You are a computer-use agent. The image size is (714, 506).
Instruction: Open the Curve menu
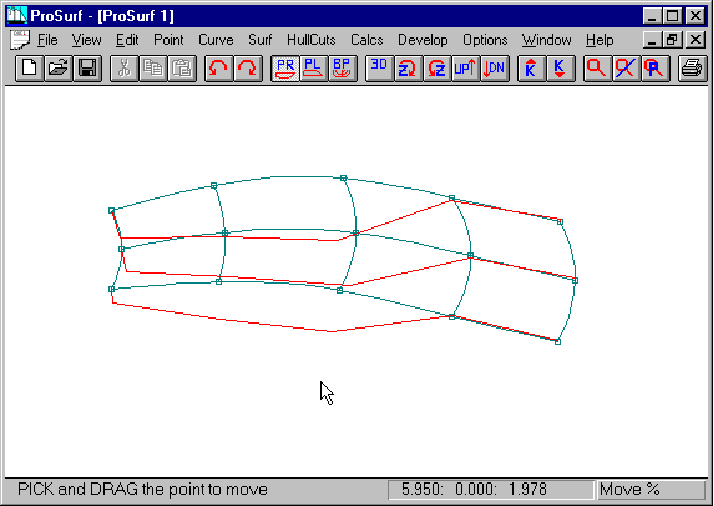point(216,40)
